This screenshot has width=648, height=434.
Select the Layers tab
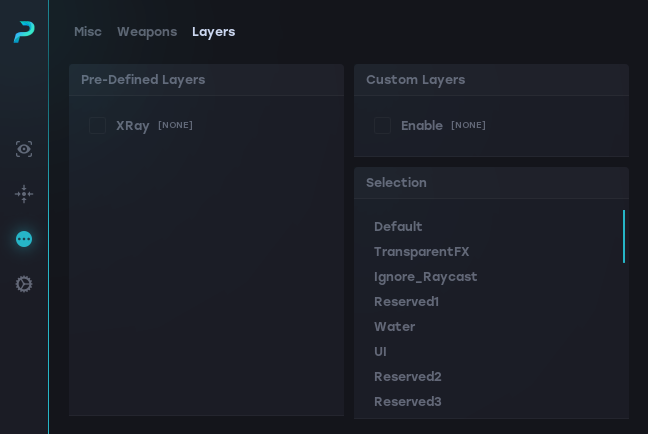point(214,32)
